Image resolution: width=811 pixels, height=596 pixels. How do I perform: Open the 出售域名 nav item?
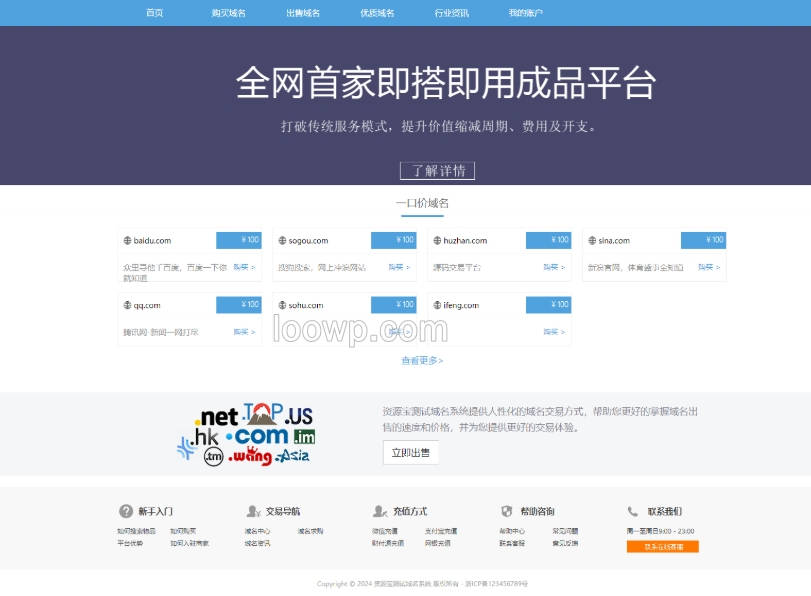(303, 13)
